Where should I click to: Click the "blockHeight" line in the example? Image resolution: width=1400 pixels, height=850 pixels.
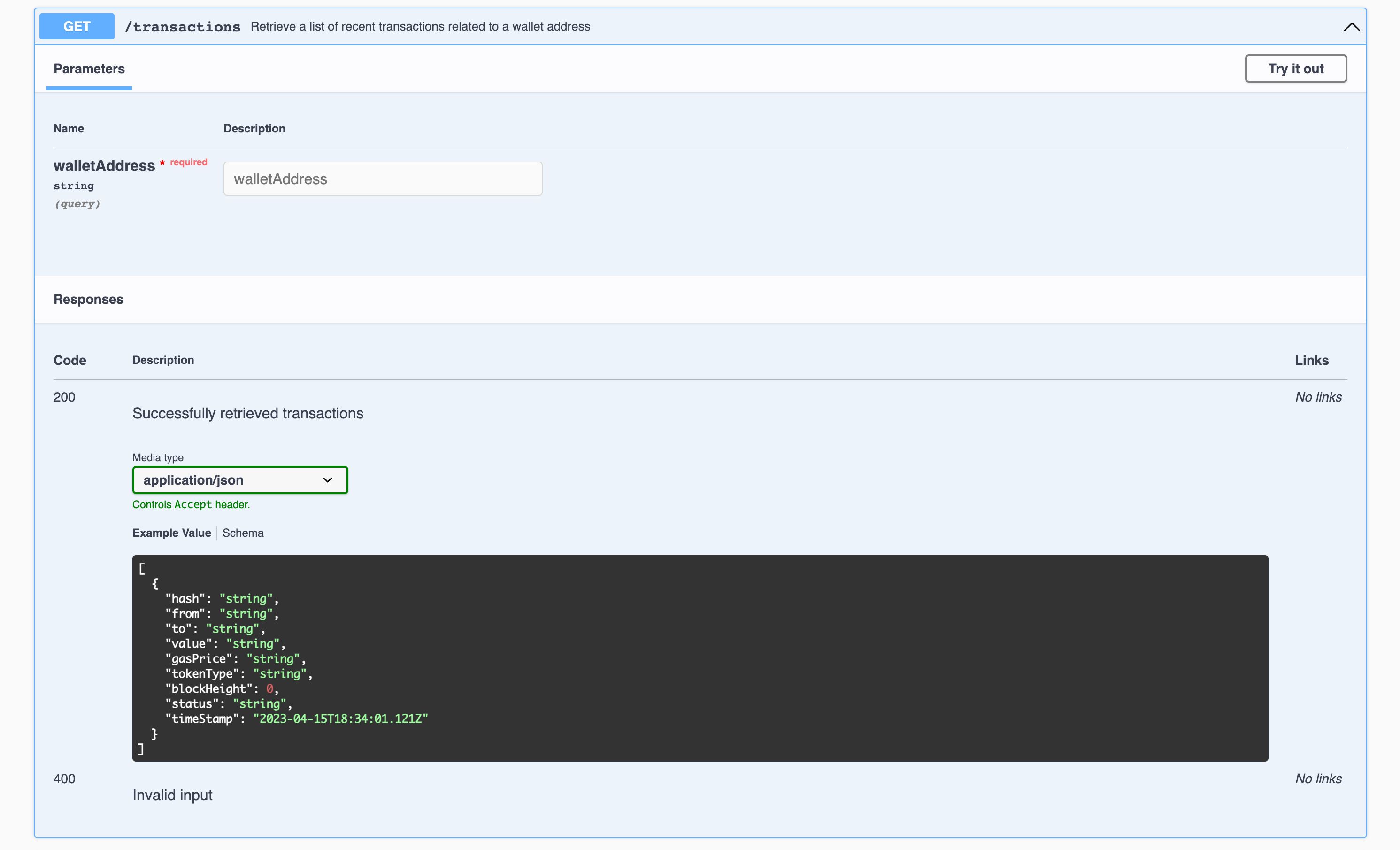(x=222, y=688)
